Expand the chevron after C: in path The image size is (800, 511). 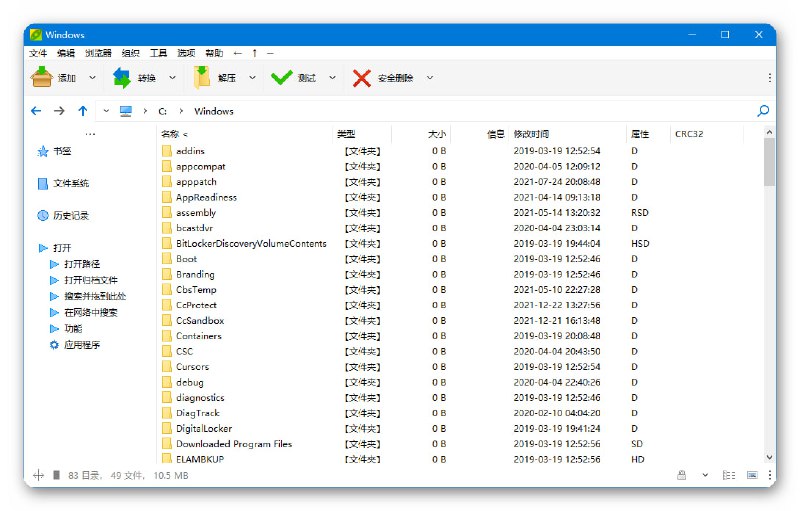pyautogui.click(x=181, y=111)
